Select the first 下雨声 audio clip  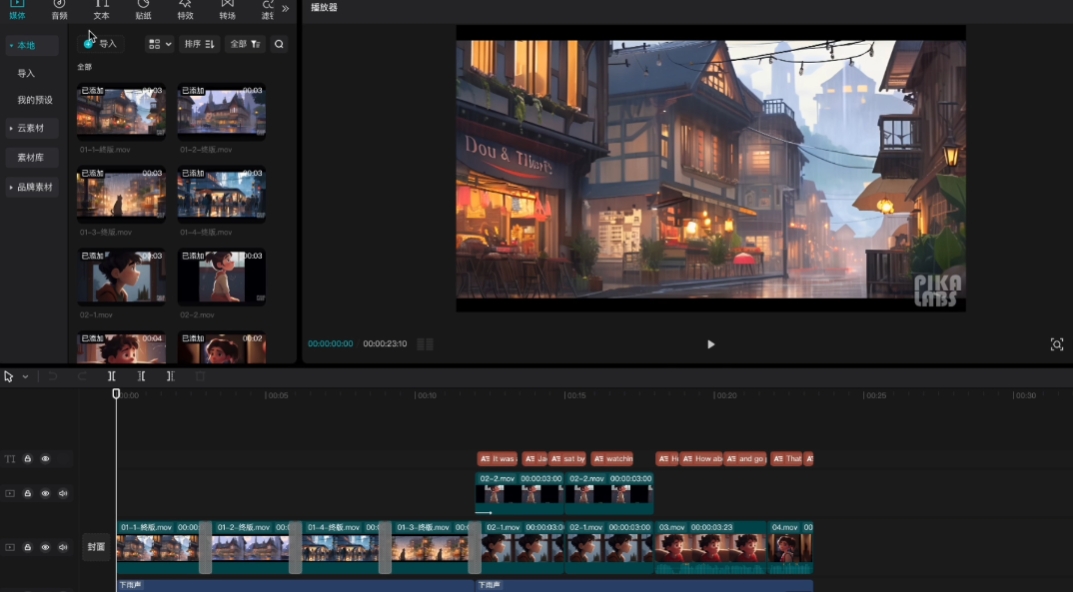(x=295, y=586)
